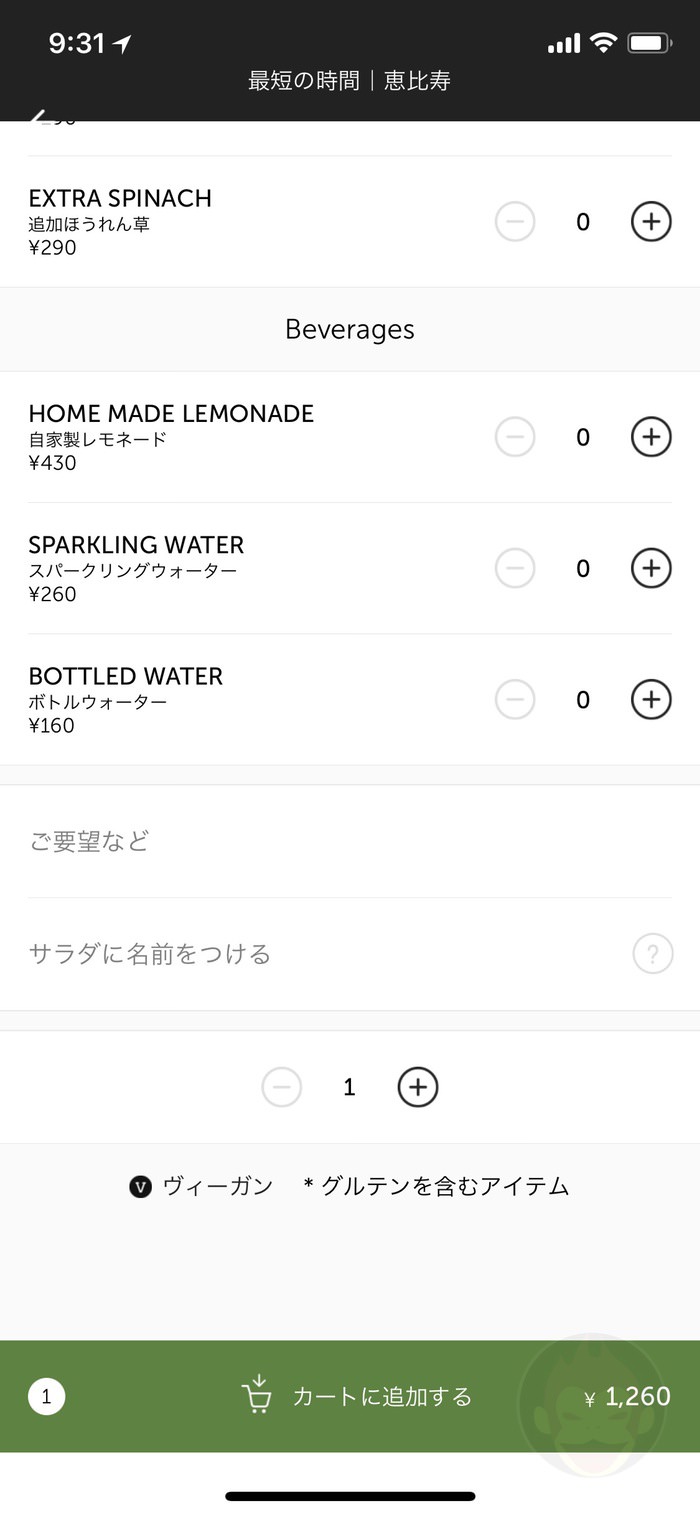Viewport: 700px width, 1516px height.
Task: Decrease the total salad quantity stepper
Action: [281, 1087]
